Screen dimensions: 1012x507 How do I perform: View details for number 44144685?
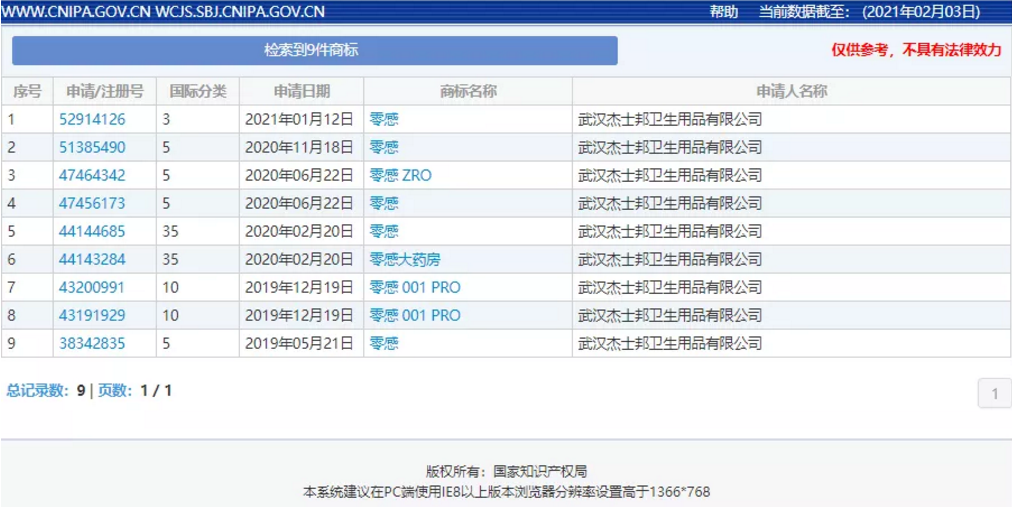[x=92, y=231]
